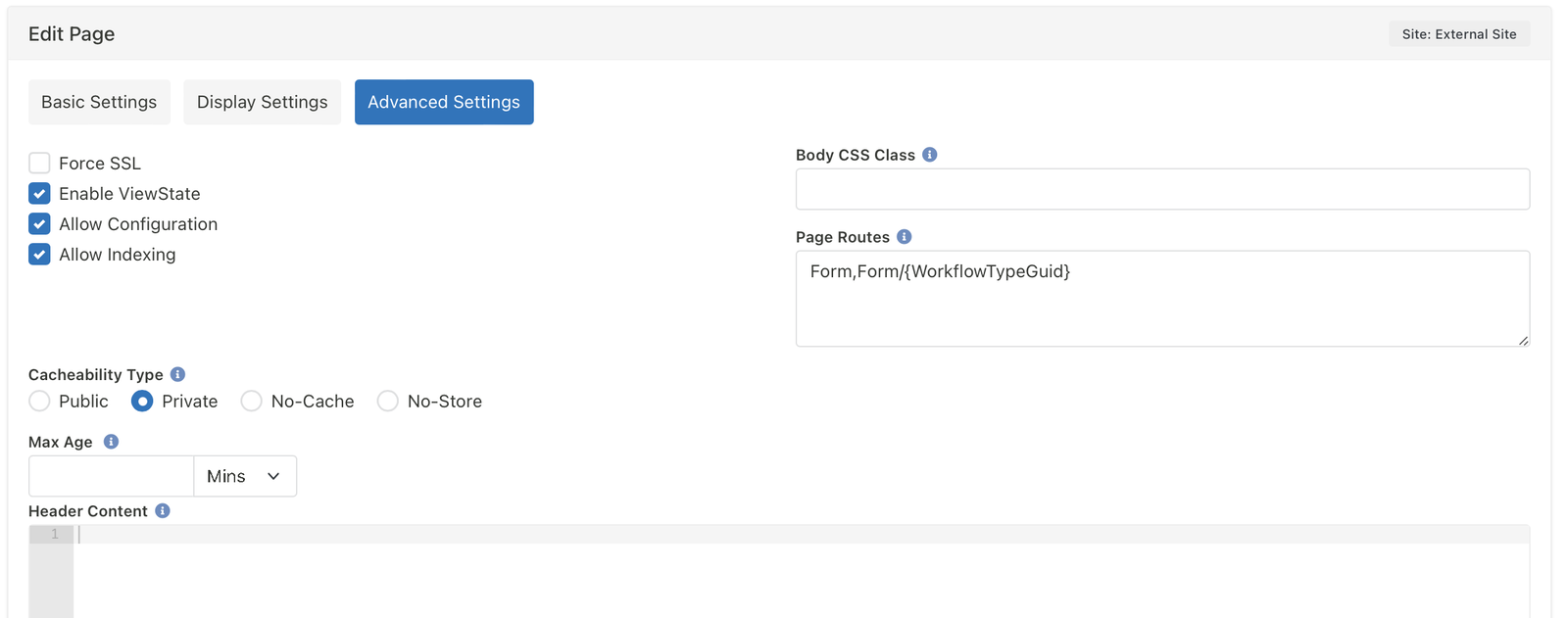The width and height of the screenshot is (1568, 618).
Task: Grab the Page Routes textarea resize handle
Action: (x=1523, y=340)
